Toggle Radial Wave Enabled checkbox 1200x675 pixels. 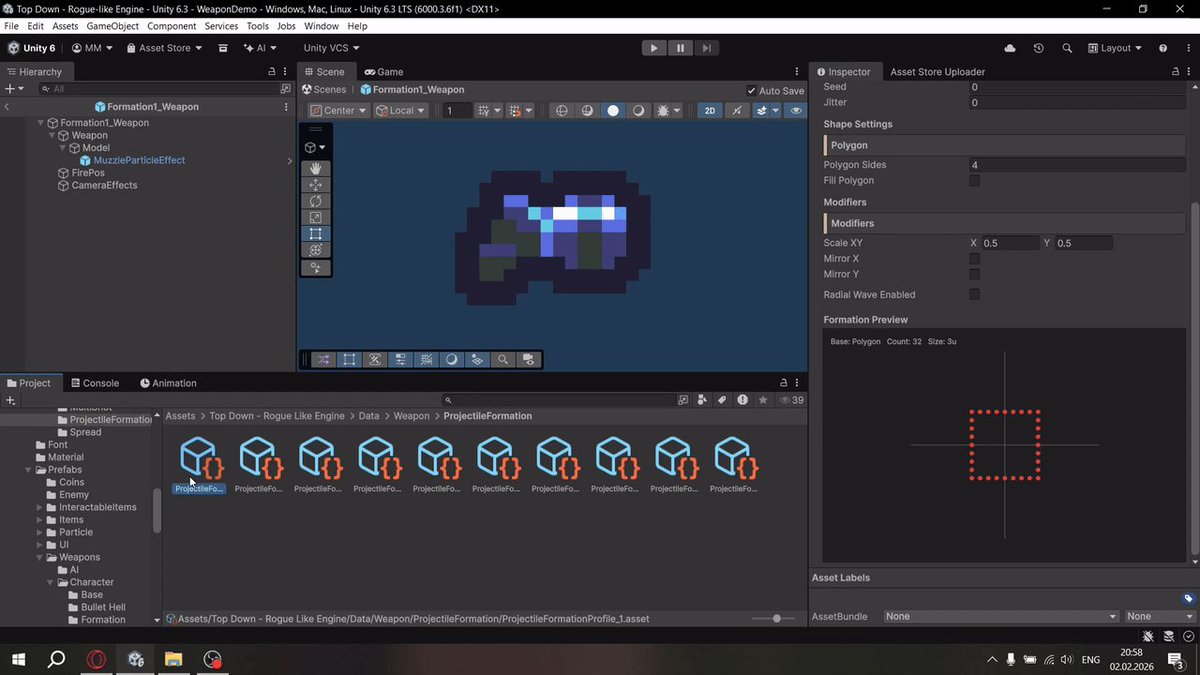coord(975,295)
